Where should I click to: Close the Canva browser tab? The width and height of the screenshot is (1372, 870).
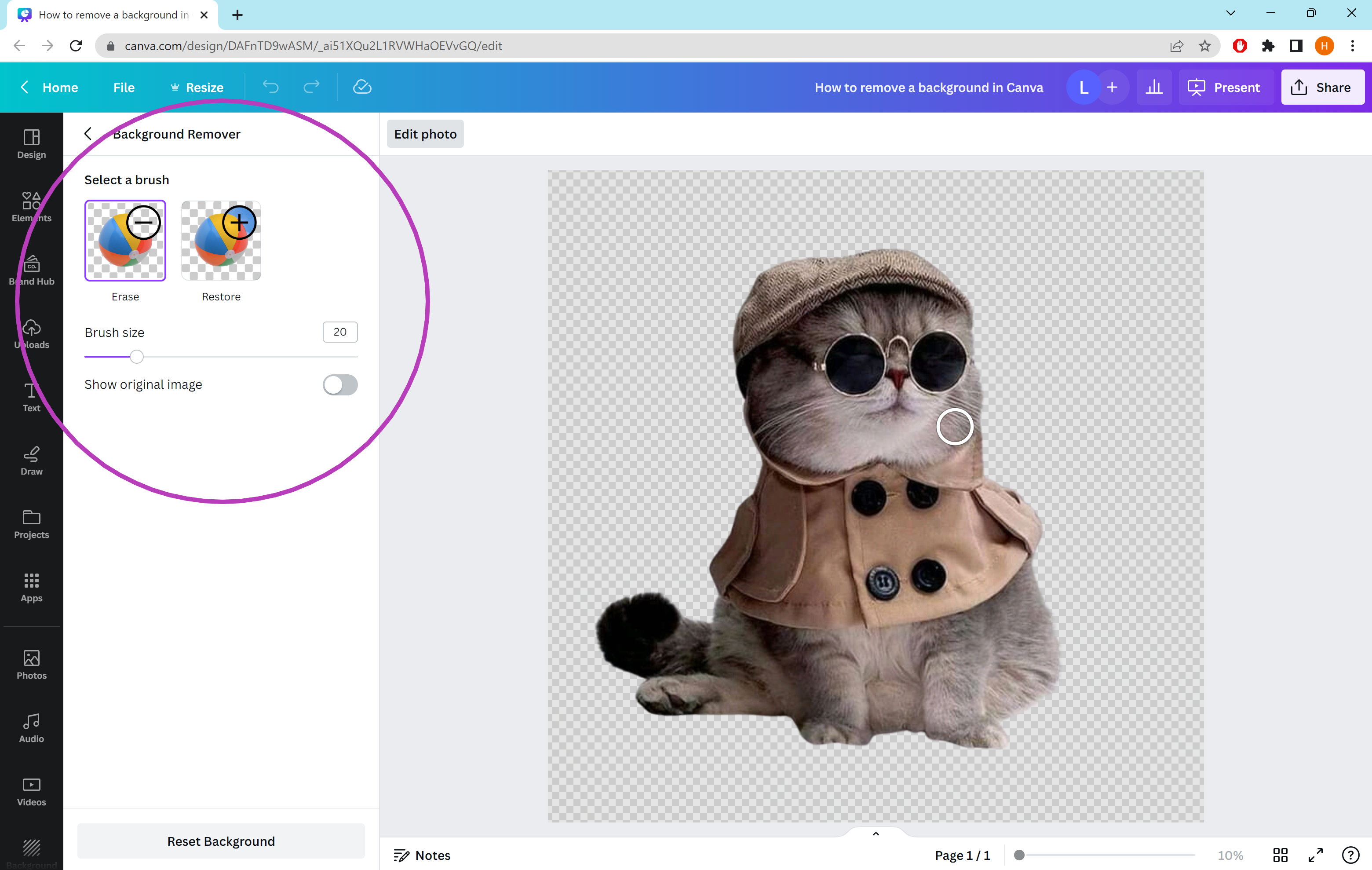(x=204, y=15)
